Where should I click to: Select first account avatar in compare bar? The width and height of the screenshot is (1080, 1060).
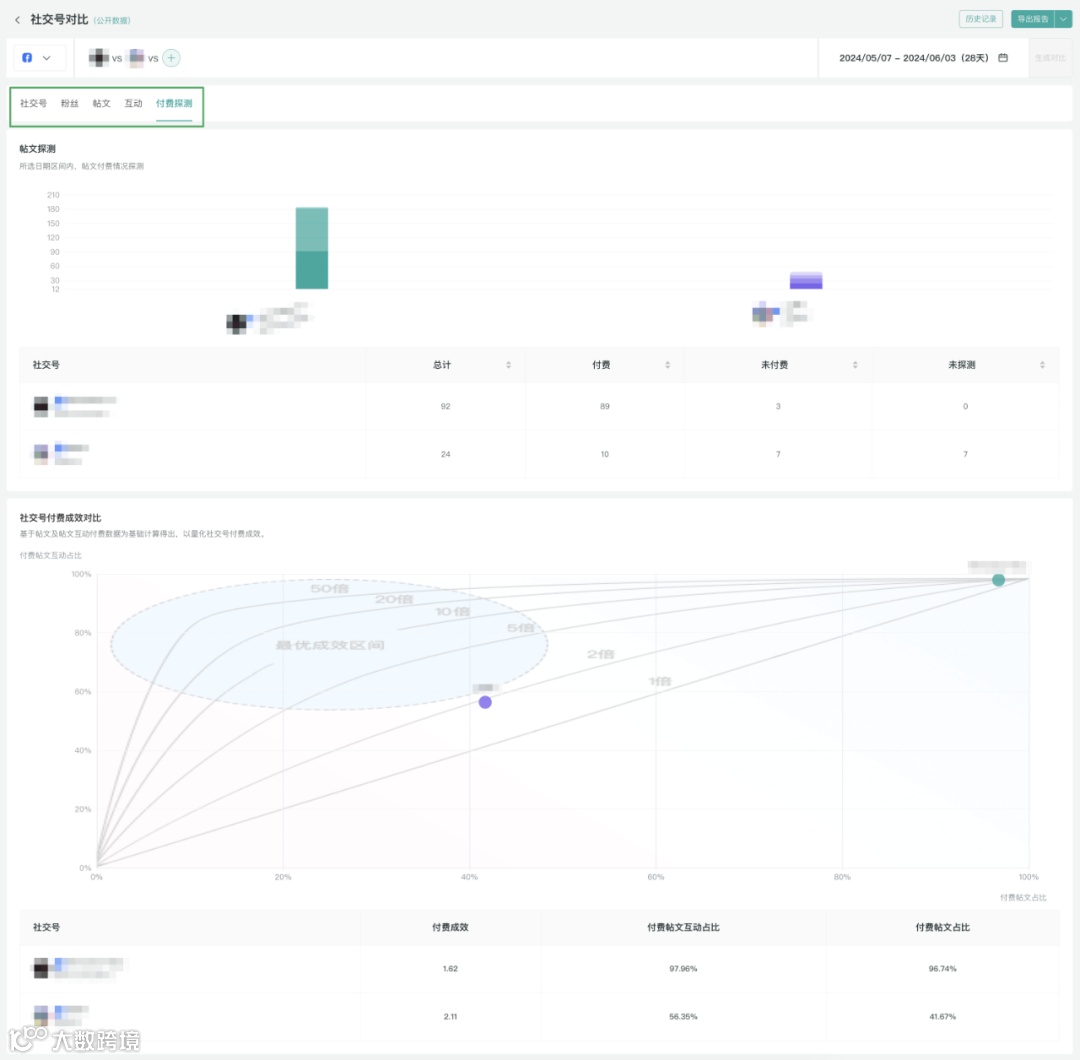tap(98, 58)
